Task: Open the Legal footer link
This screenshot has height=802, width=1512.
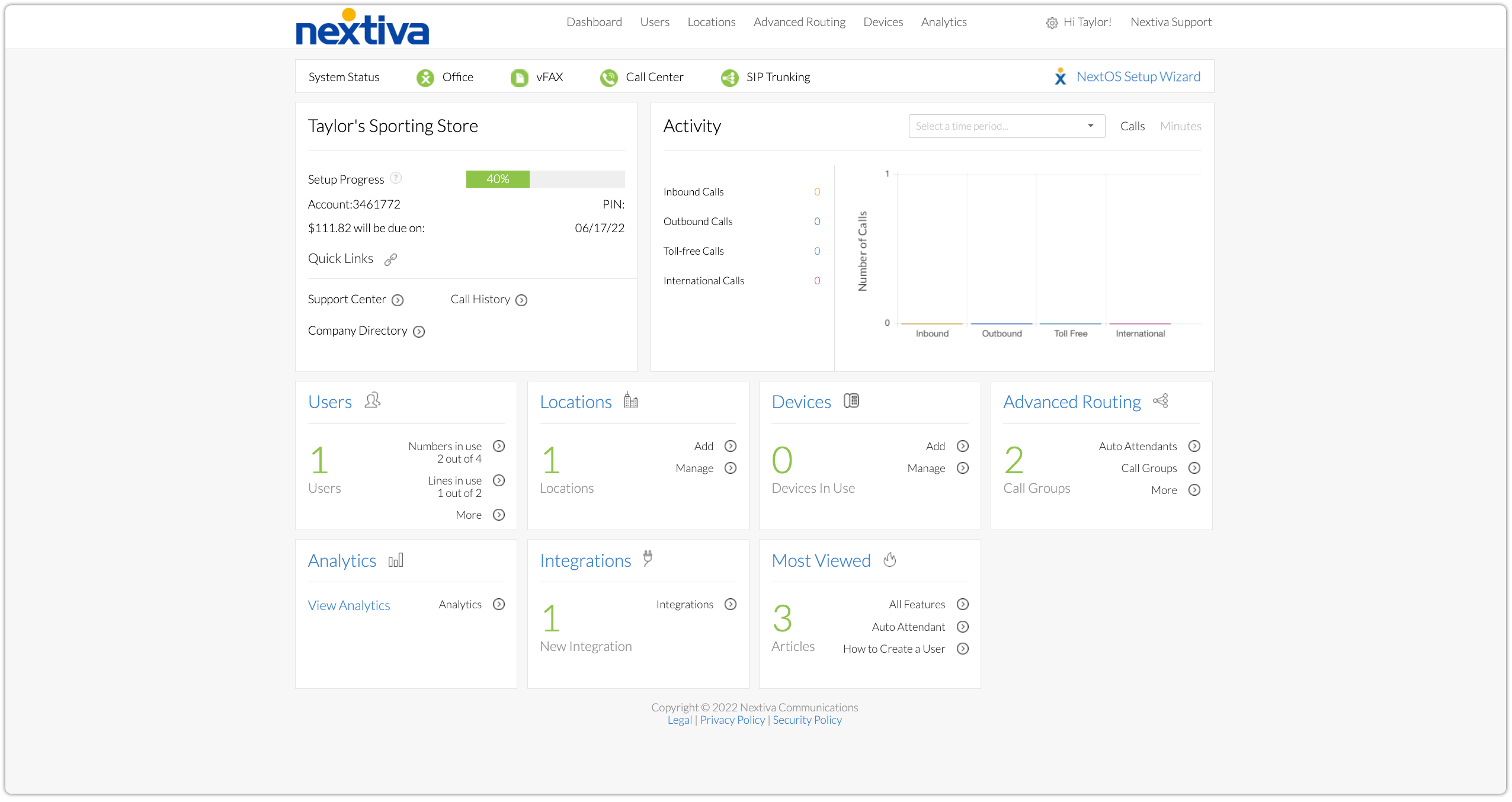Action: pyautogui.click(x=680, y=720)
